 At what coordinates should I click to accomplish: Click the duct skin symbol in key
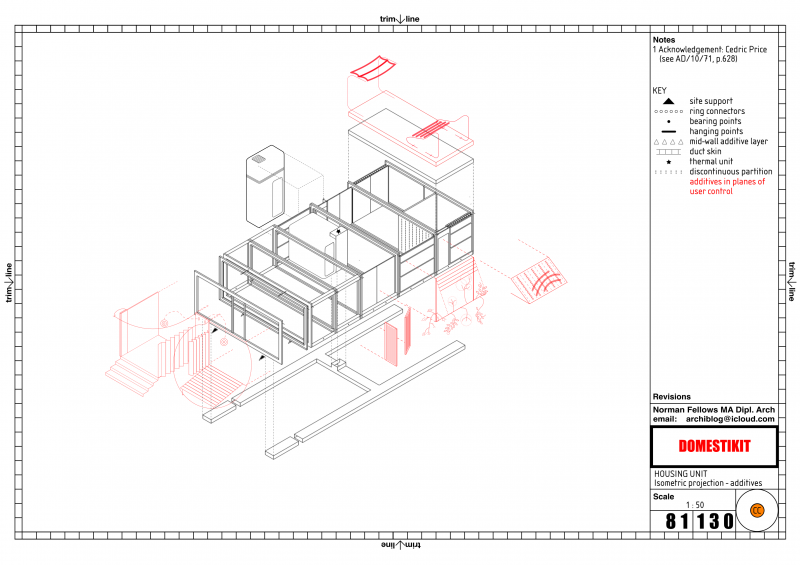[x=667, y=151]
